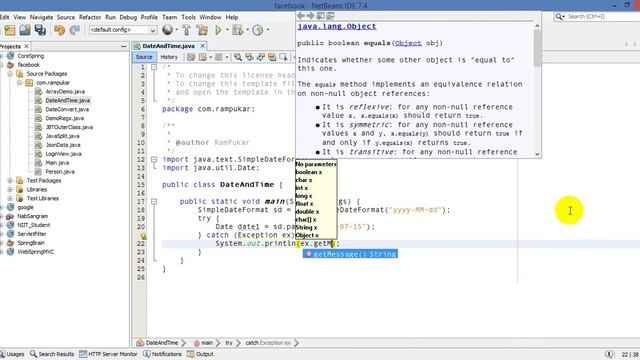
Task: Undo the last edit from toolbar
Action: point(60,30)
